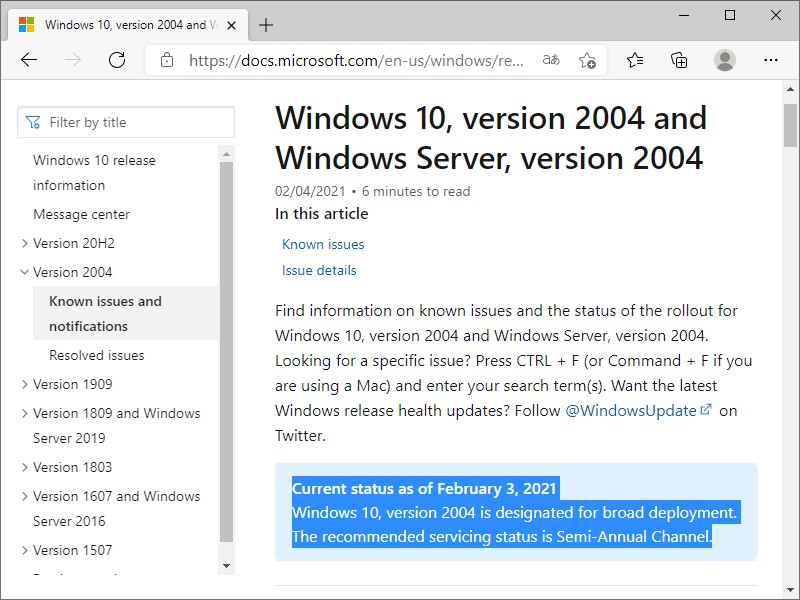Open the Translate page icon in address bar
The image size is (800, 600).
pos(550,60)
